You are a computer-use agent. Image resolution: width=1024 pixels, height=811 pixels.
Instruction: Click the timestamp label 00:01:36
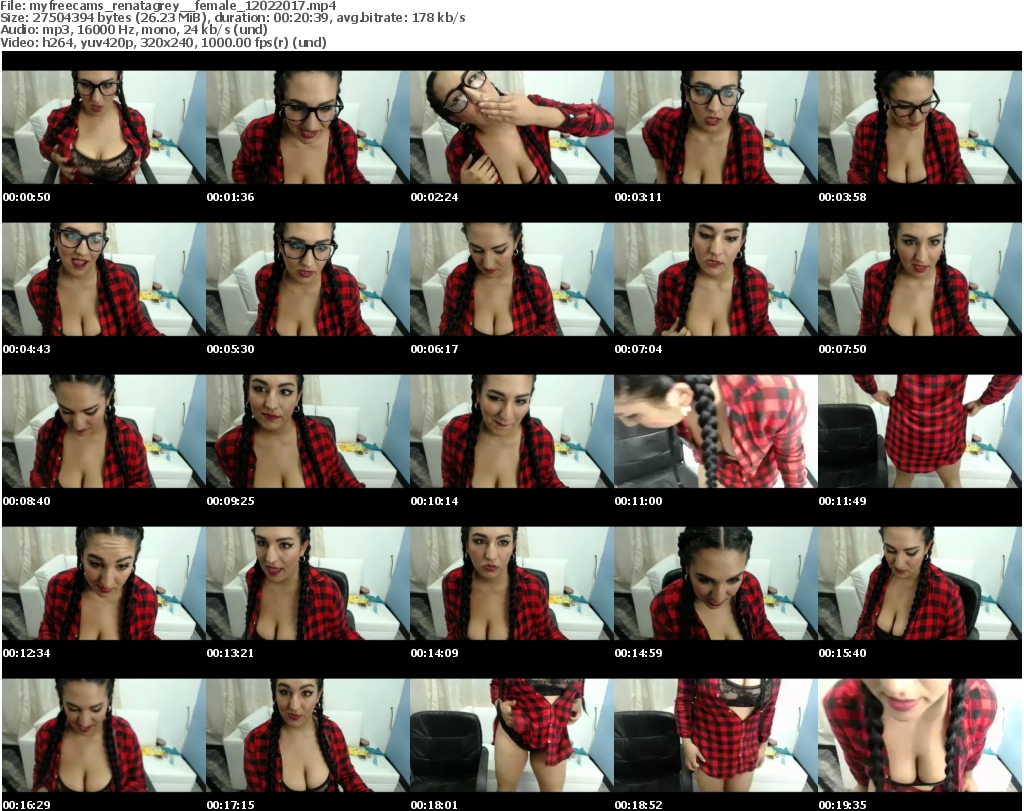point(231,197)
